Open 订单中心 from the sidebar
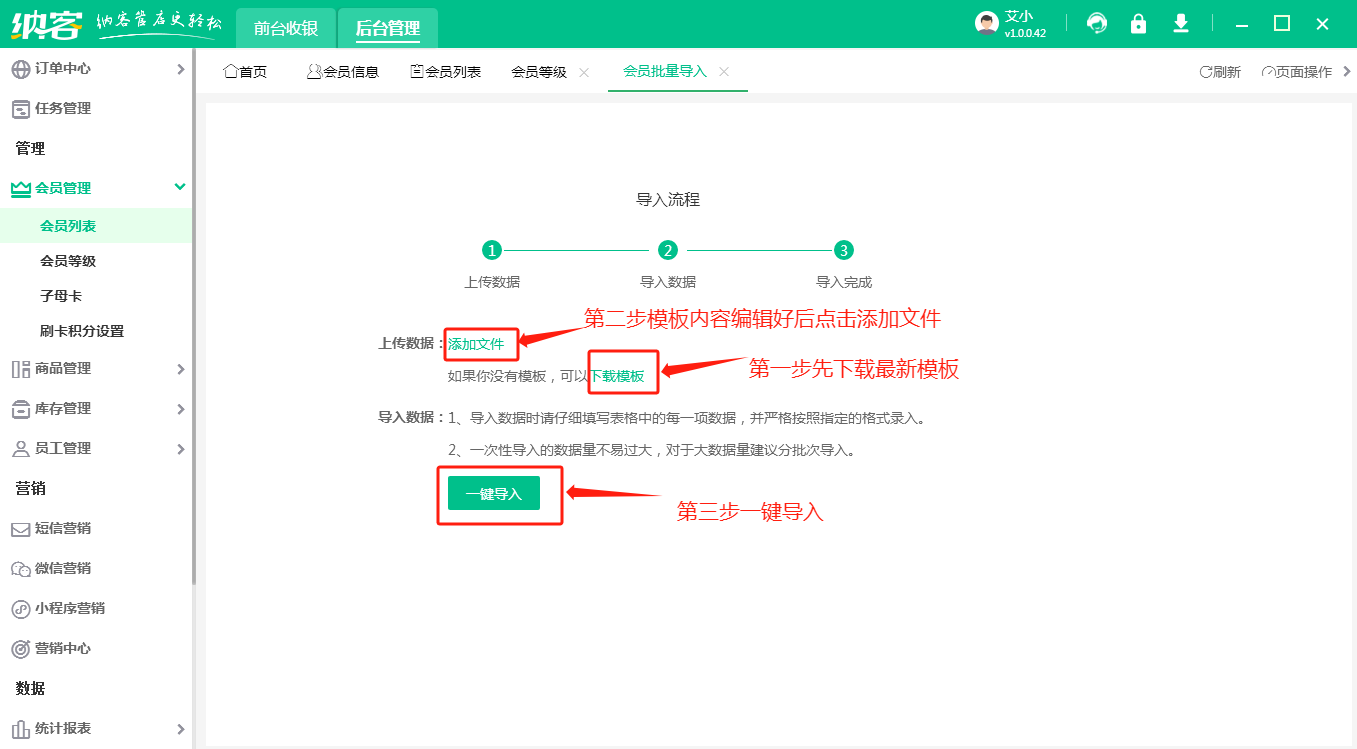1357x749 pixels. 63,69
